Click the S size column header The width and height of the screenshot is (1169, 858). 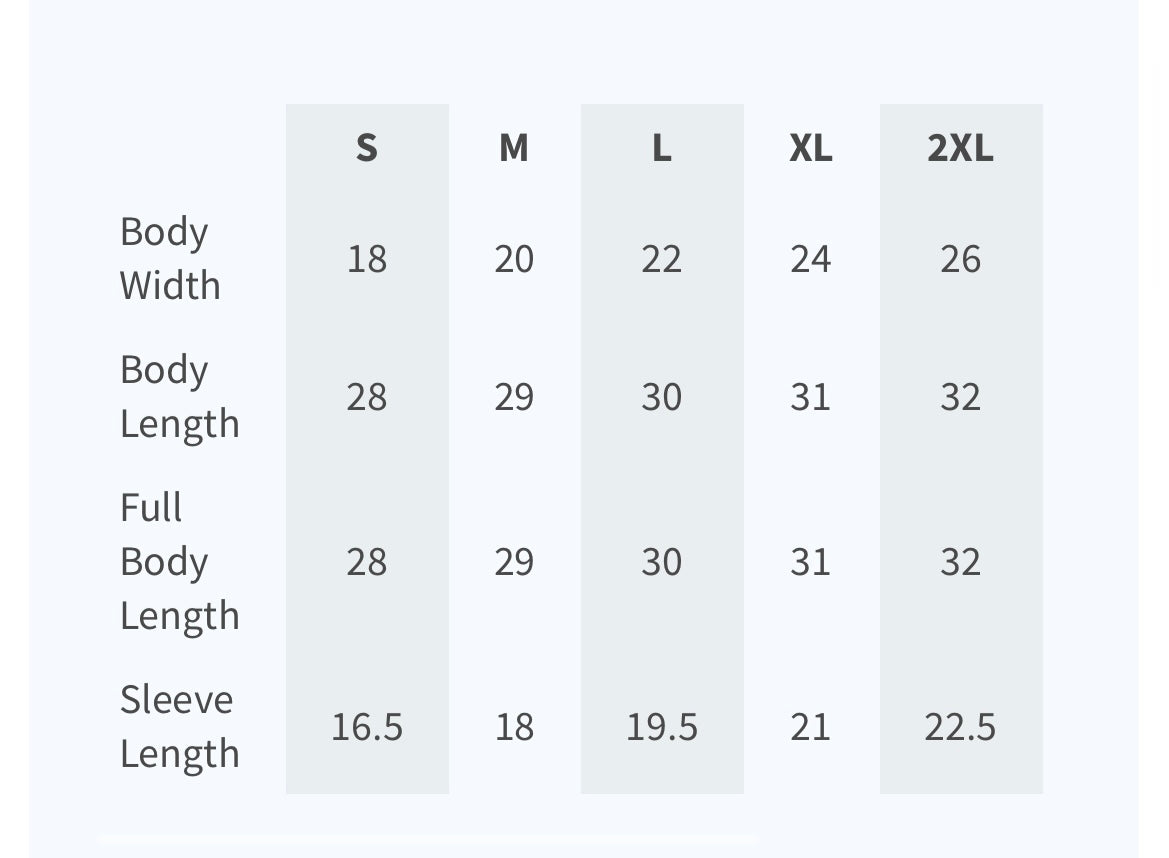tap(367, 148)
